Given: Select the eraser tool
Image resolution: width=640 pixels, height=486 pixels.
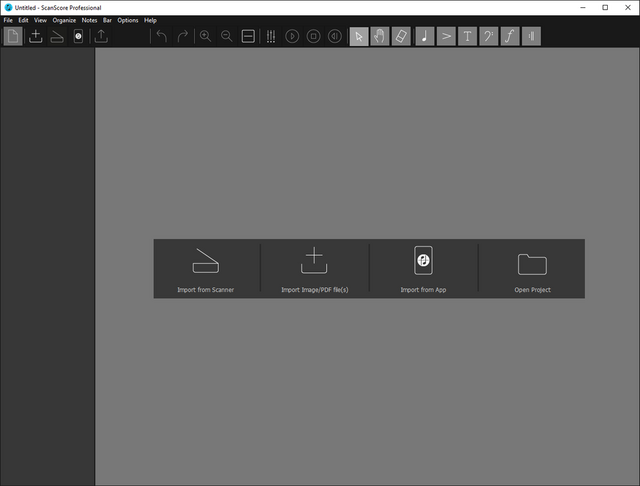Looking at the screenshot, I should click(401, 36).
